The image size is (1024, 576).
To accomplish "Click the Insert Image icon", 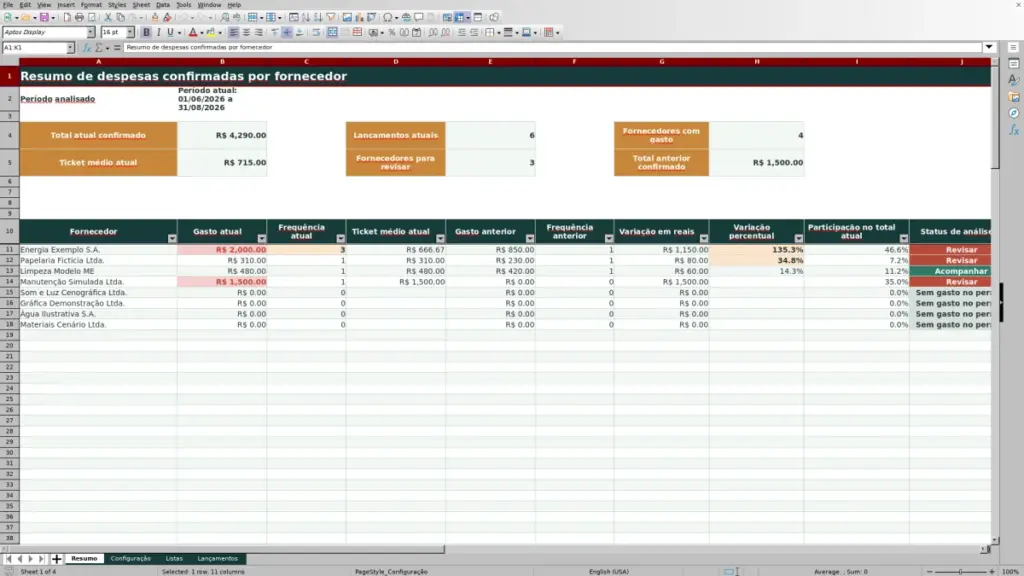I will (347, 18).
